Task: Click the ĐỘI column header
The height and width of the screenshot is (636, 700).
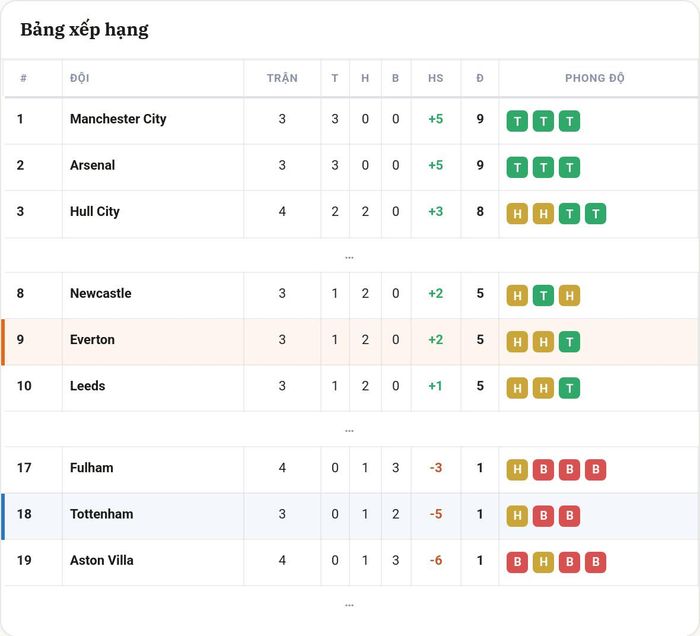Action: point(79,78)
